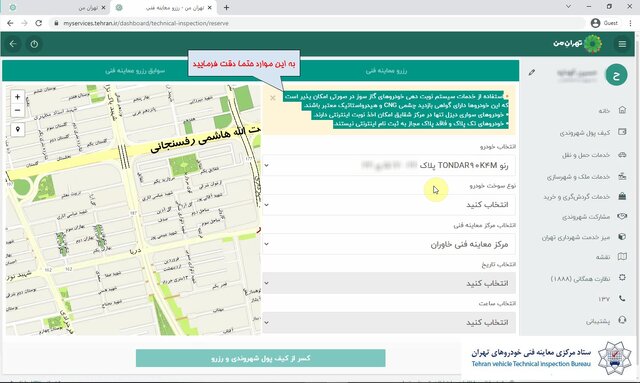
Task: Open the user avatar circle
Action: point(616,75)
